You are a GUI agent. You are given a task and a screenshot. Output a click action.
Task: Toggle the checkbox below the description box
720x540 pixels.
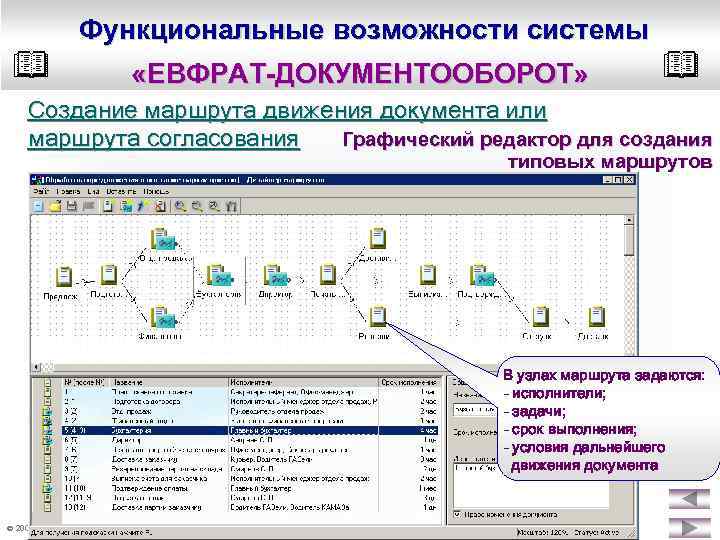pos(457,514)
